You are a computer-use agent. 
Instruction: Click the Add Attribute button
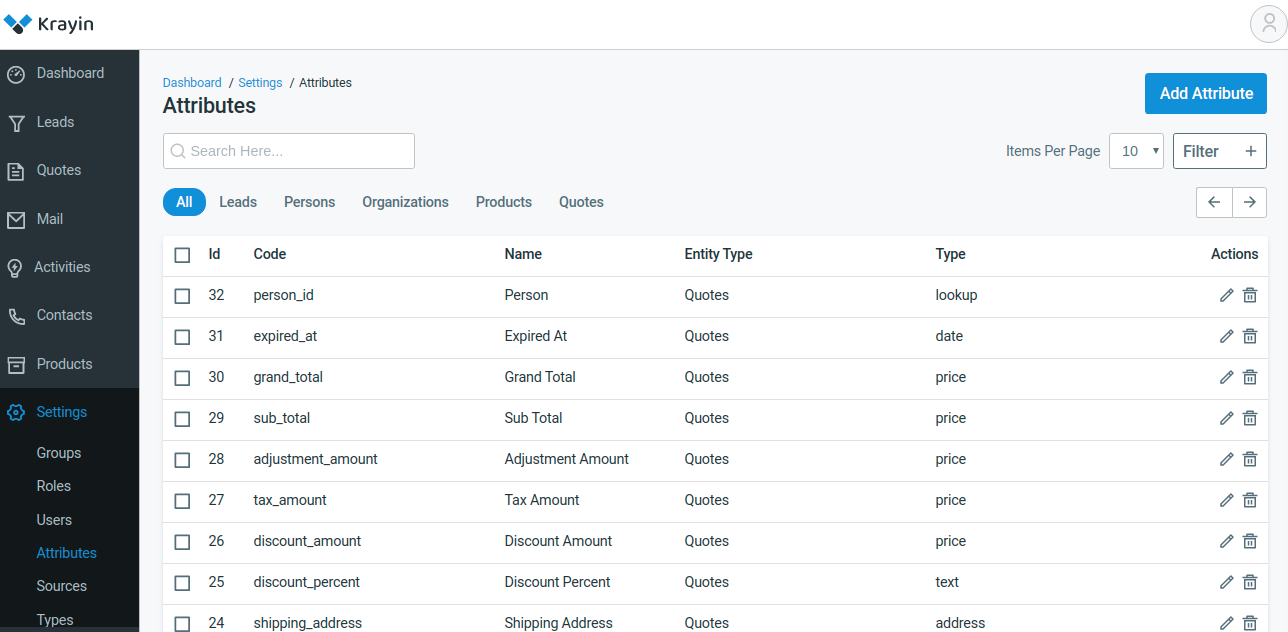click(1205, 93)
